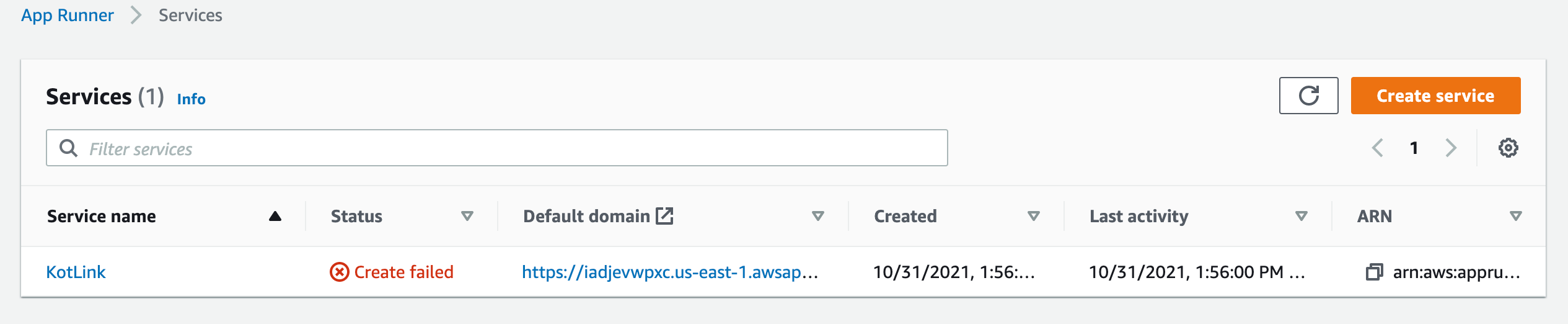The width and height of the screenshot is (1568, 324).
Task: Click the Services breadcrumb item
Action: pyautogui.click(x=190, y=15)
